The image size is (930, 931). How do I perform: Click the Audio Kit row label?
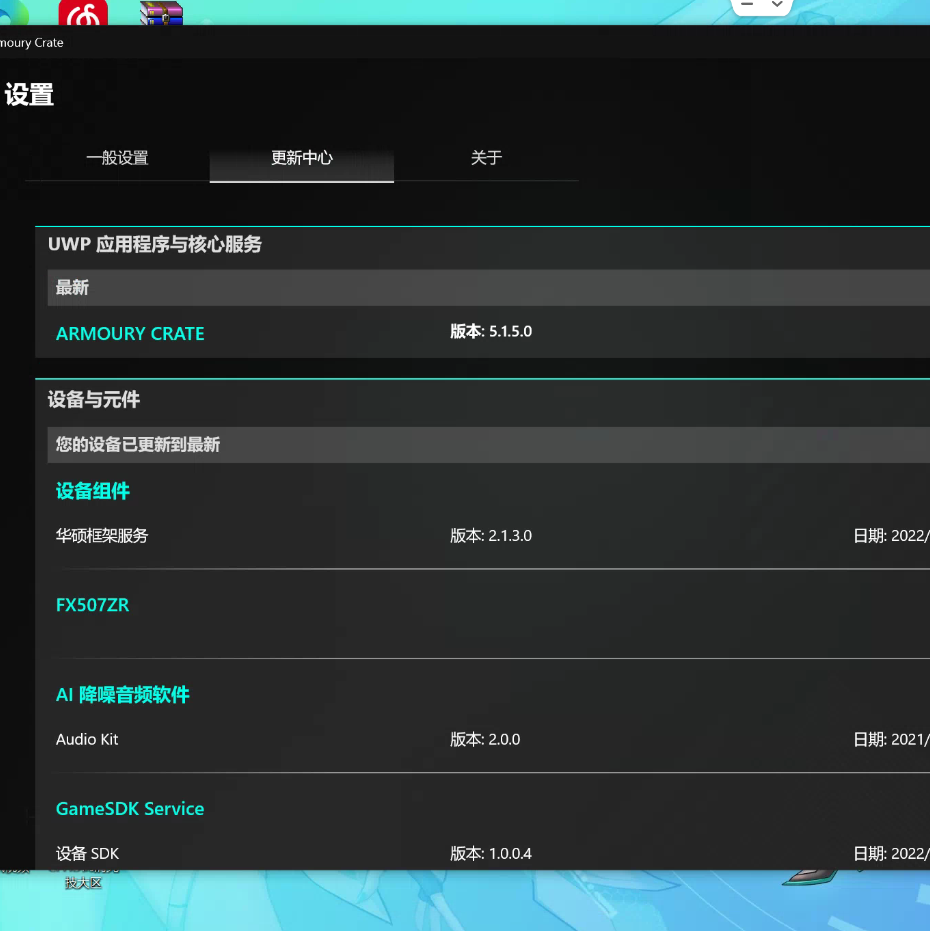point(87,740)
